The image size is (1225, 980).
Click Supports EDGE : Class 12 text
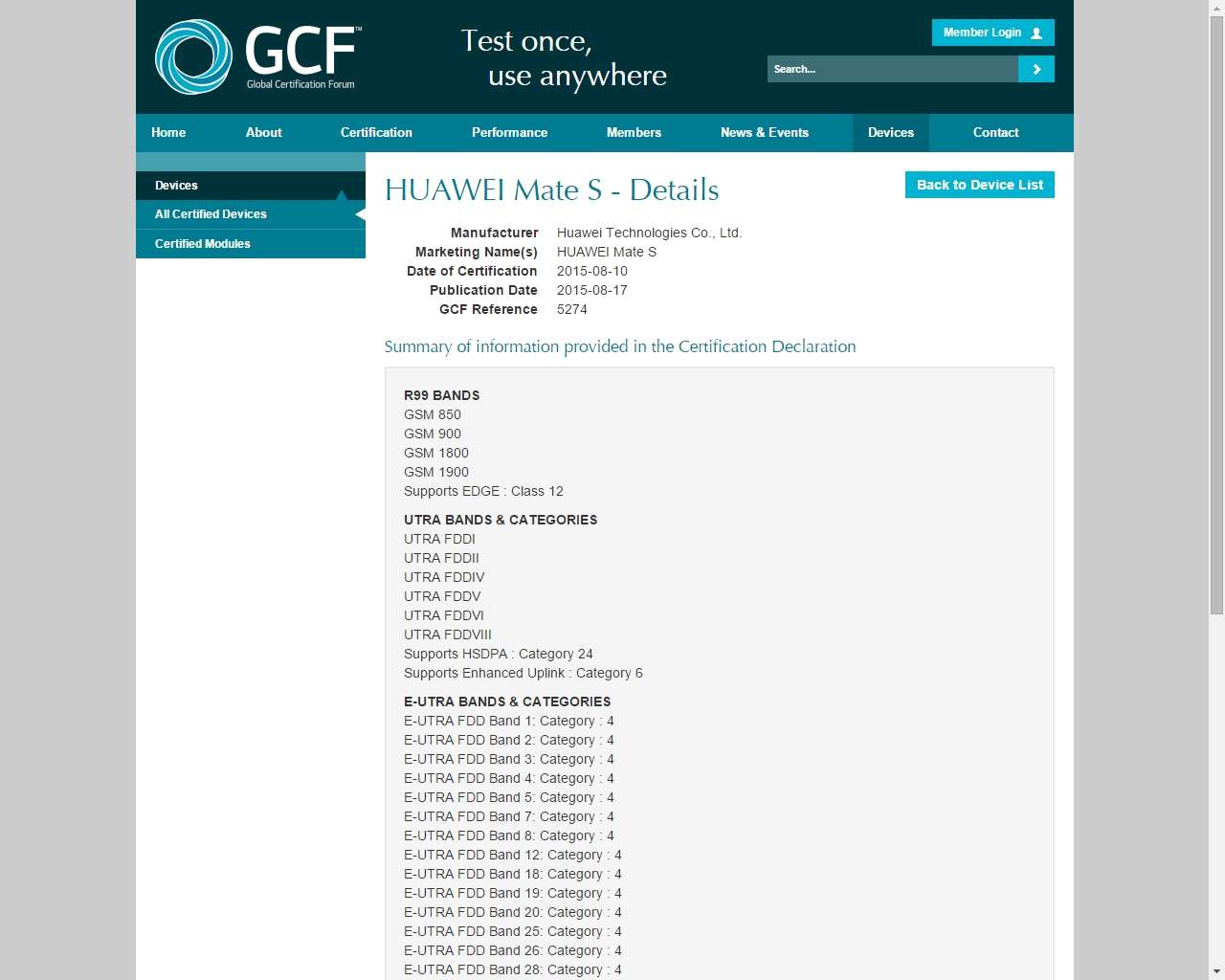coord(483,491)
